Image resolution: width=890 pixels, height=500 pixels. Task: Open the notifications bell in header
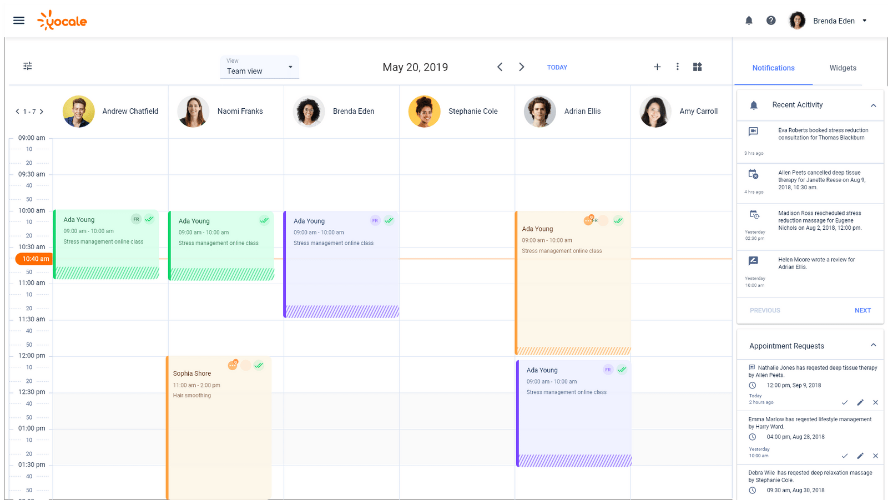point(749,20)
